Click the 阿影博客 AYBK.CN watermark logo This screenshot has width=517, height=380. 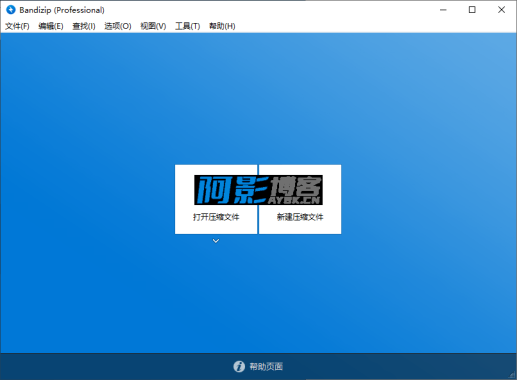258,190
